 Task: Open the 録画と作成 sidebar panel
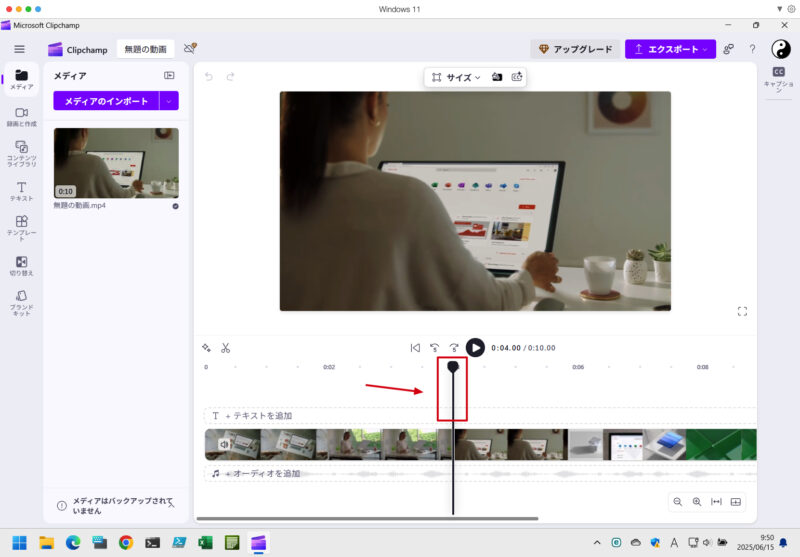[x=21, y=117]
